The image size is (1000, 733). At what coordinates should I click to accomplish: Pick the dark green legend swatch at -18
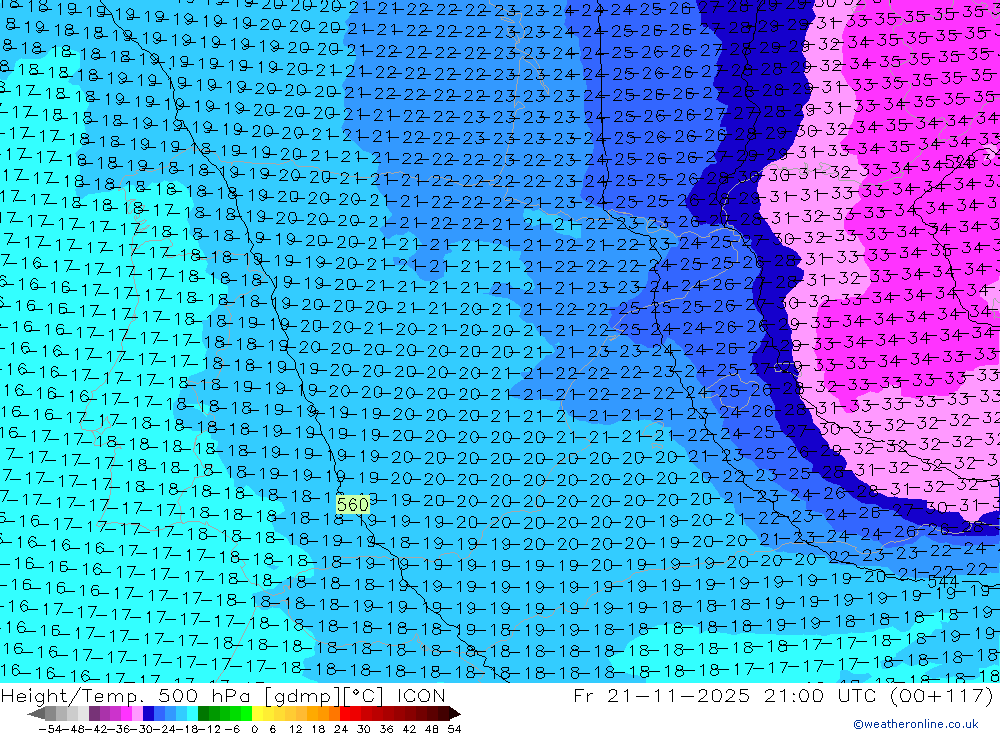click(203, 713)
